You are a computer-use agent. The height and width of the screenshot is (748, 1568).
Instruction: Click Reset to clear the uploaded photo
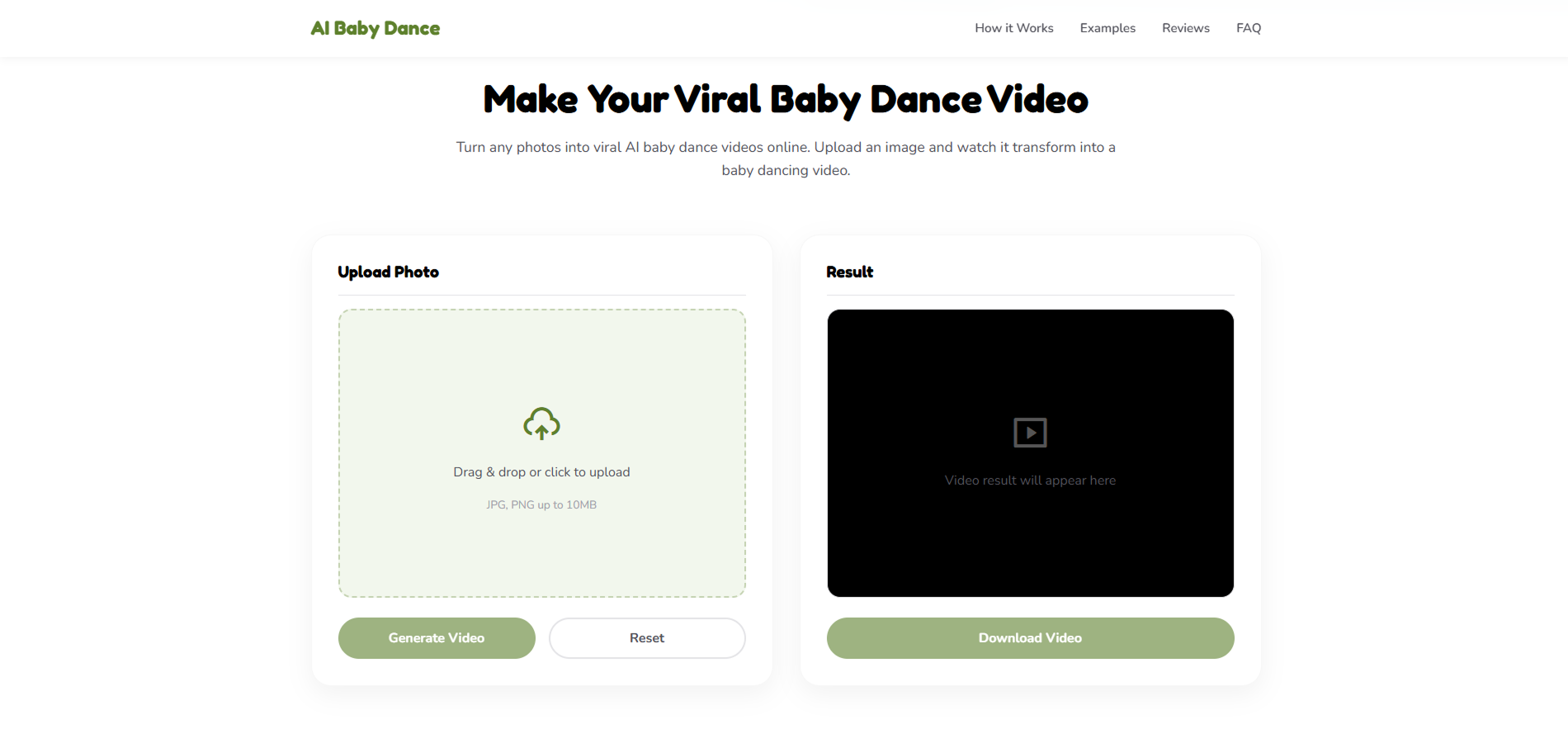(647, 637)
